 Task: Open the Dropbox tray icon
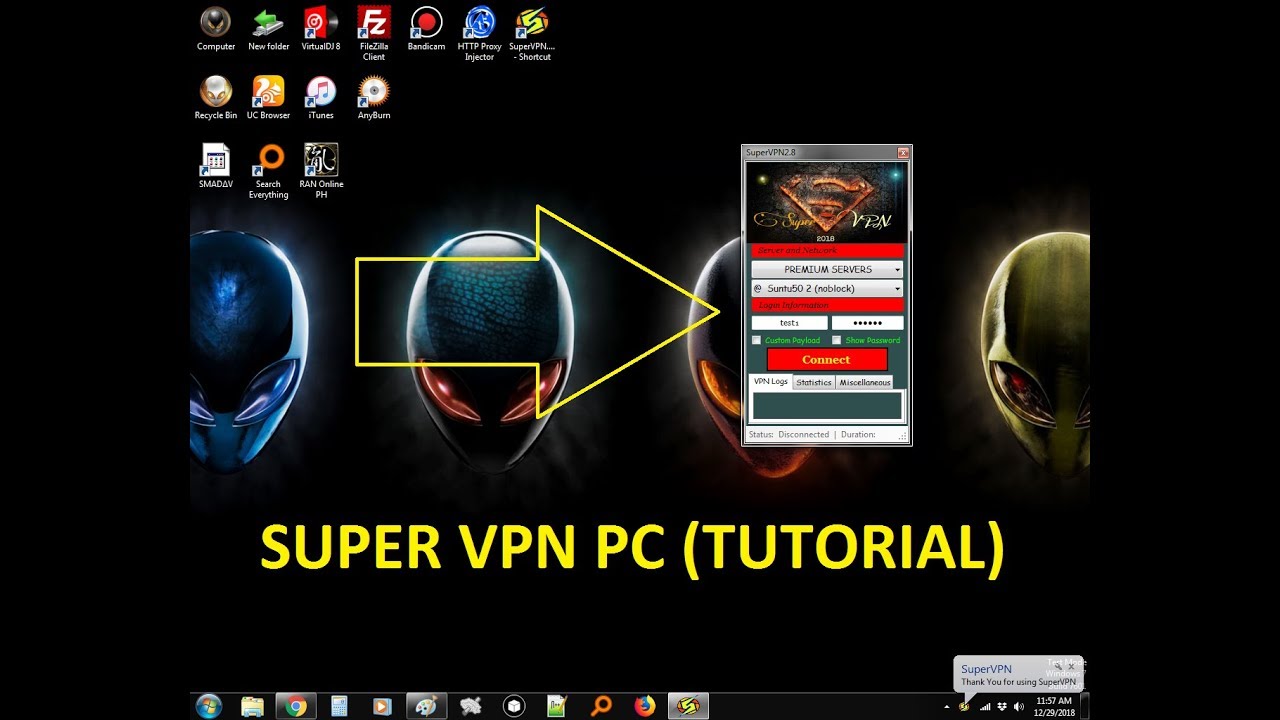tap(1002, 706)
